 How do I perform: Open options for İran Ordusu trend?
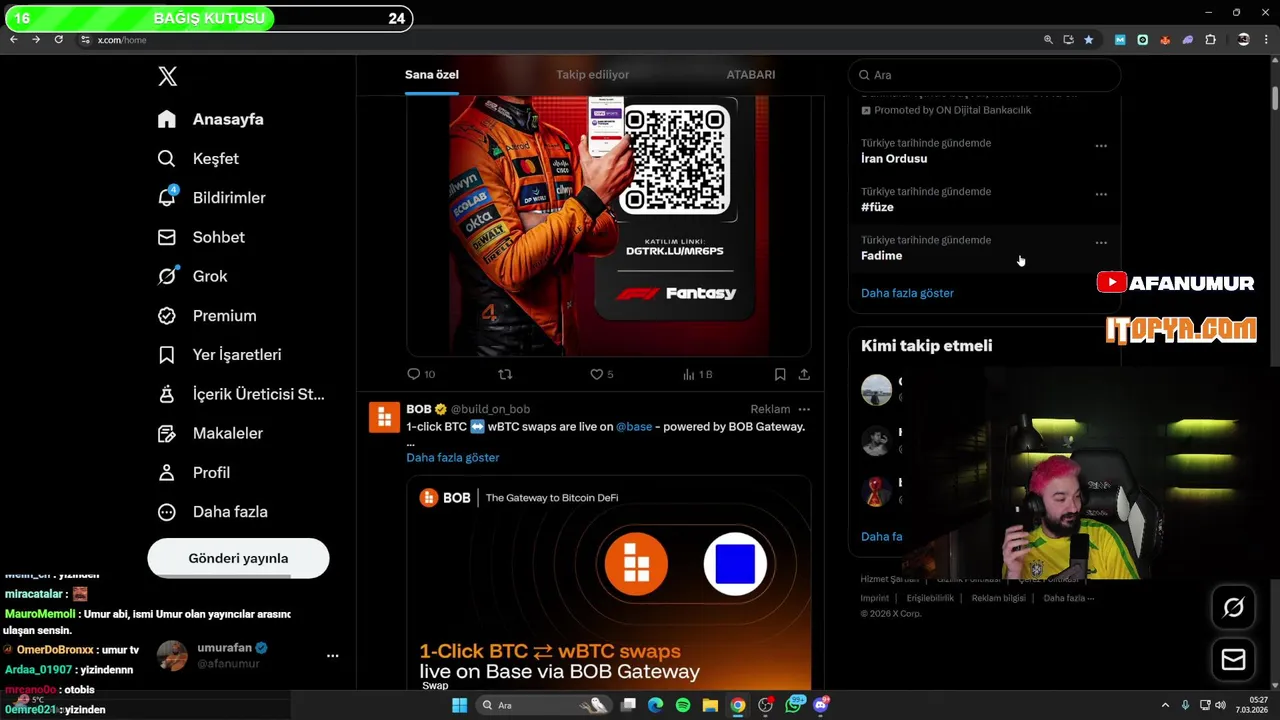[1101, 146]
